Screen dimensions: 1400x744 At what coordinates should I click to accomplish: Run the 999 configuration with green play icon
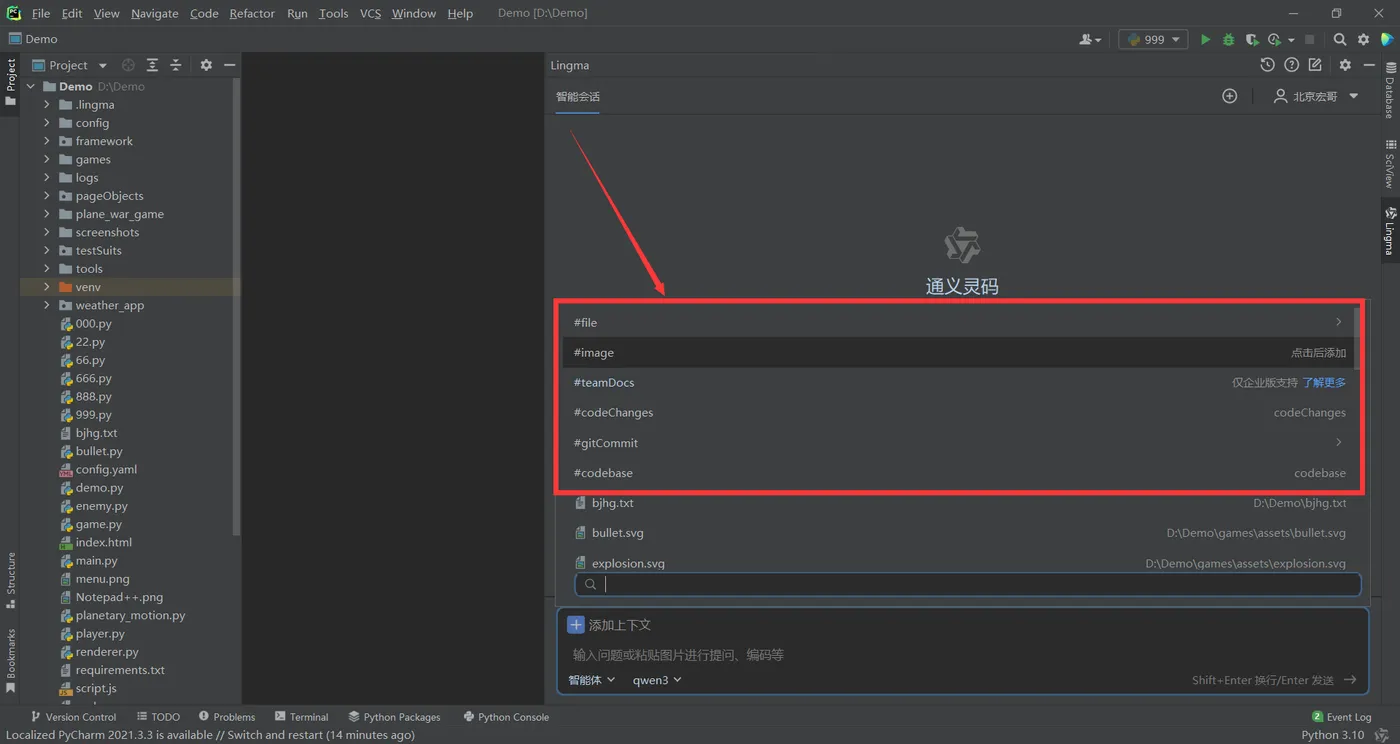1205,39
